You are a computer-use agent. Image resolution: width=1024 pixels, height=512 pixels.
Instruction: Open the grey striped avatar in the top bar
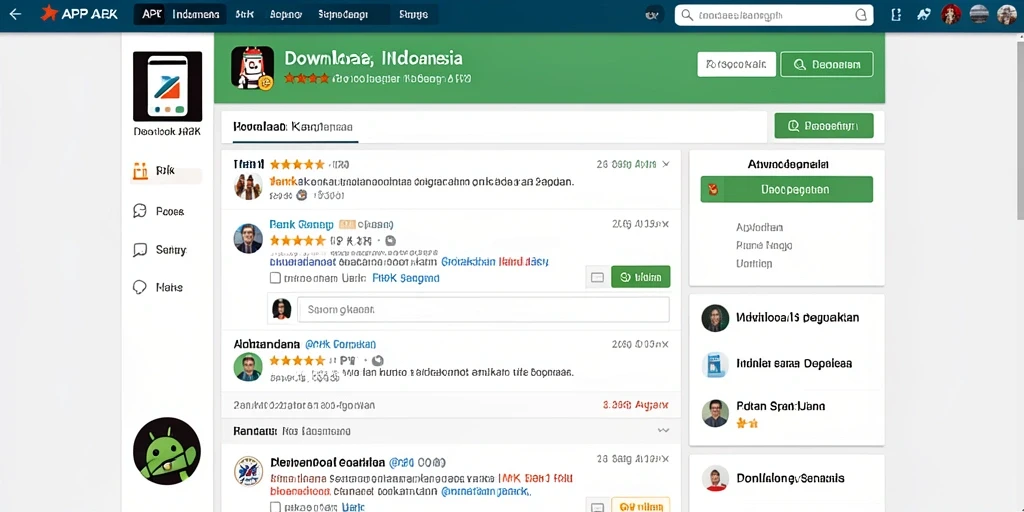click(979, 14)
